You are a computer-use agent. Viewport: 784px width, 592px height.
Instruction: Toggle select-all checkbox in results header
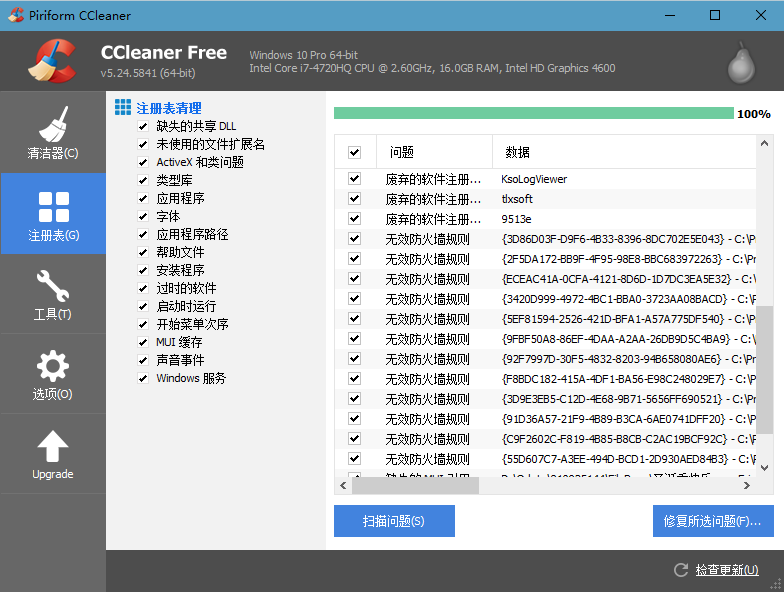point(354,152)
